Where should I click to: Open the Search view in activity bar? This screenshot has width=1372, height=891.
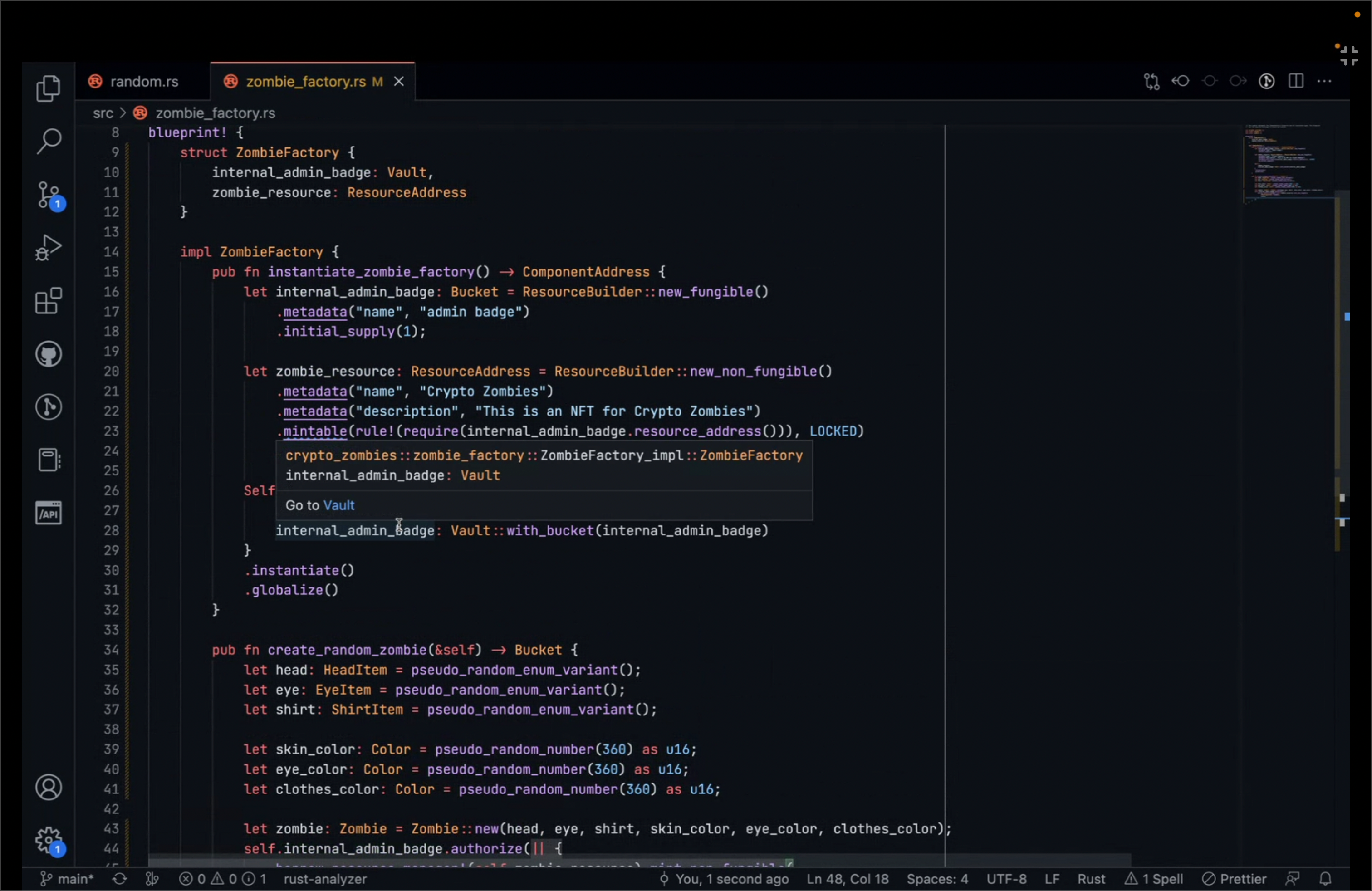point(49,141)
